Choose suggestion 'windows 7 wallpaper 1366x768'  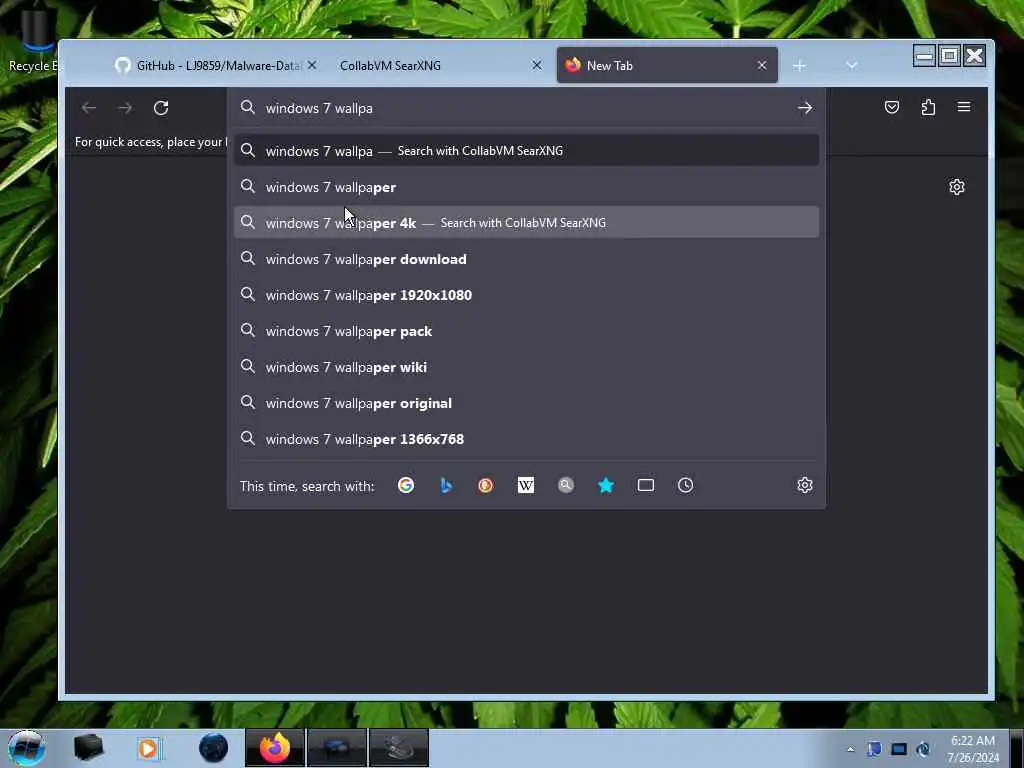point(526,439)
